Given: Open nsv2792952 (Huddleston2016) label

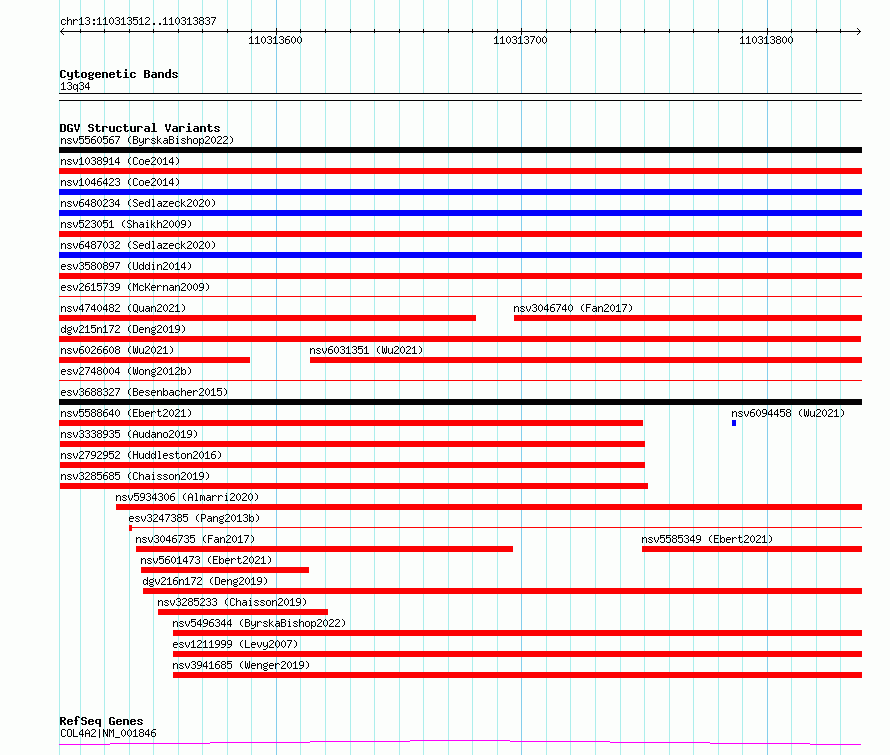Looking at the screenshot, I should [x=141, y=455].
